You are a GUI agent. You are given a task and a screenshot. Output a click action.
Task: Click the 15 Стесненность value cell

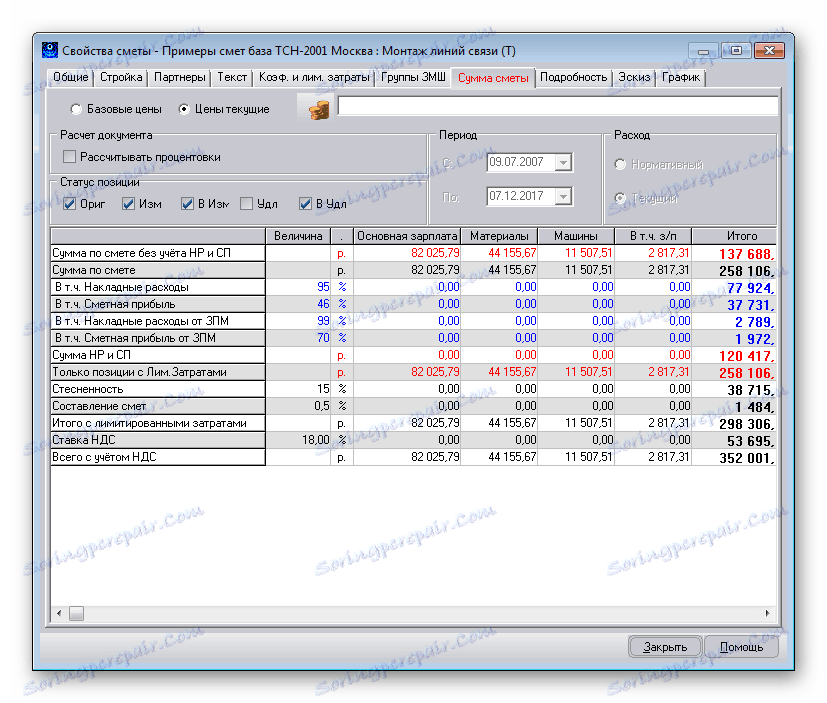(298, 389)
